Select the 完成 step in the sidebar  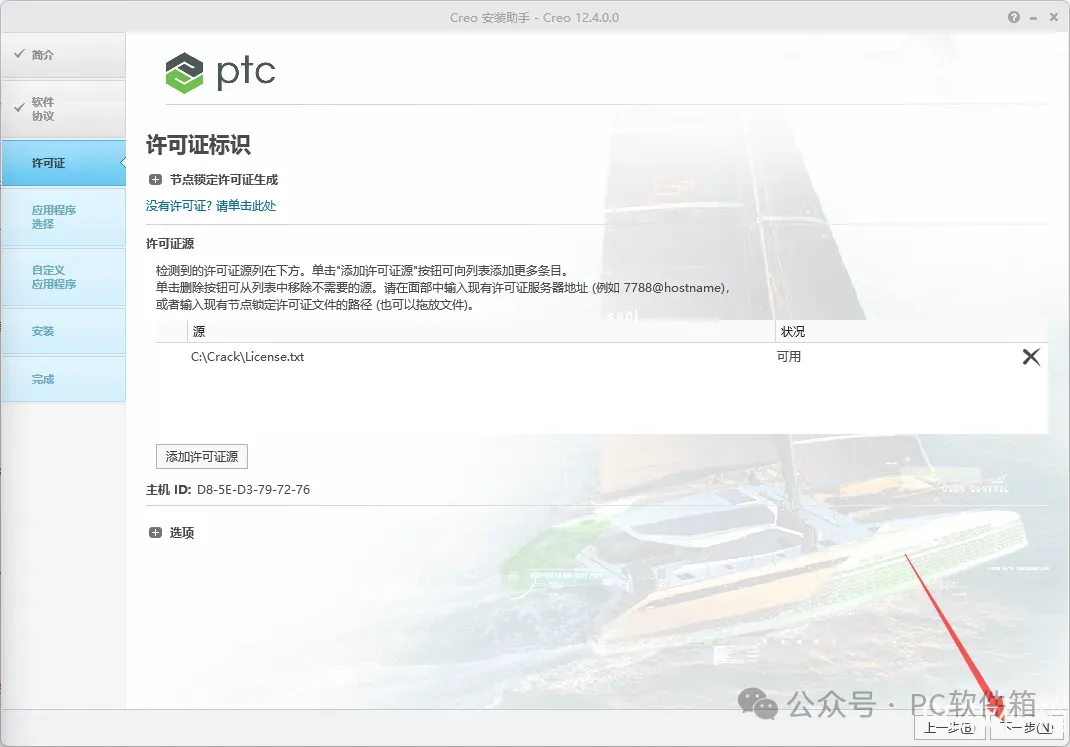pos(63,379)
